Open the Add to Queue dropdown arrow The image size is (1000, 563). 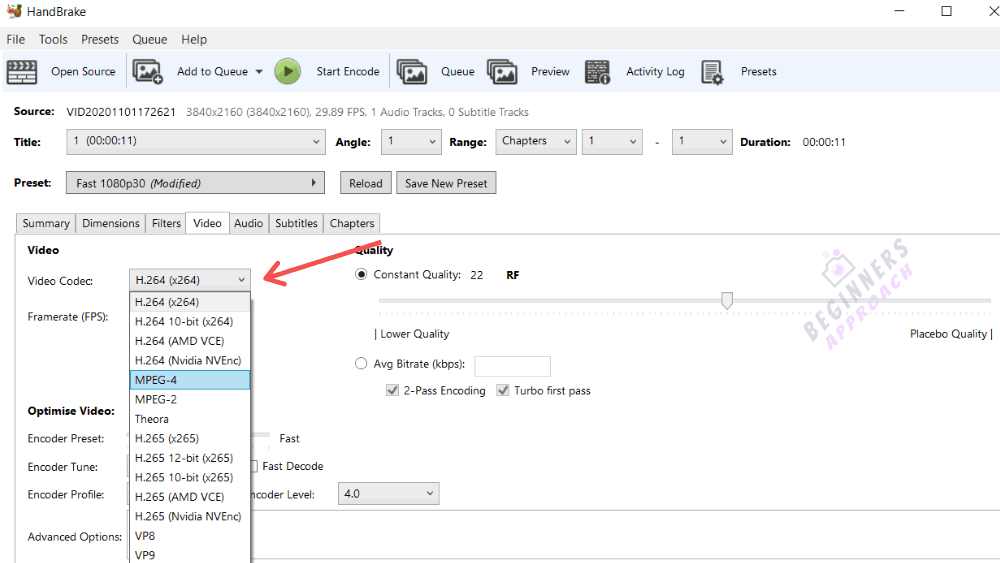259,71
